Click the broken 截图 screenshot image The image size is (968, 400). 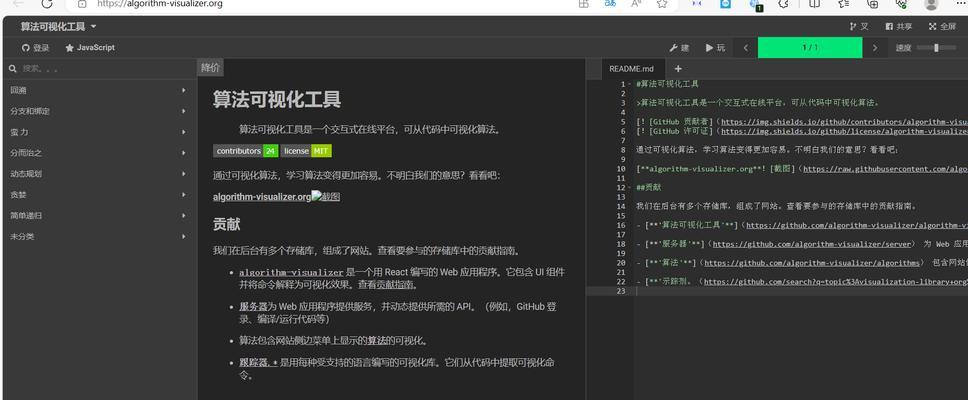[x=326, y=197]
